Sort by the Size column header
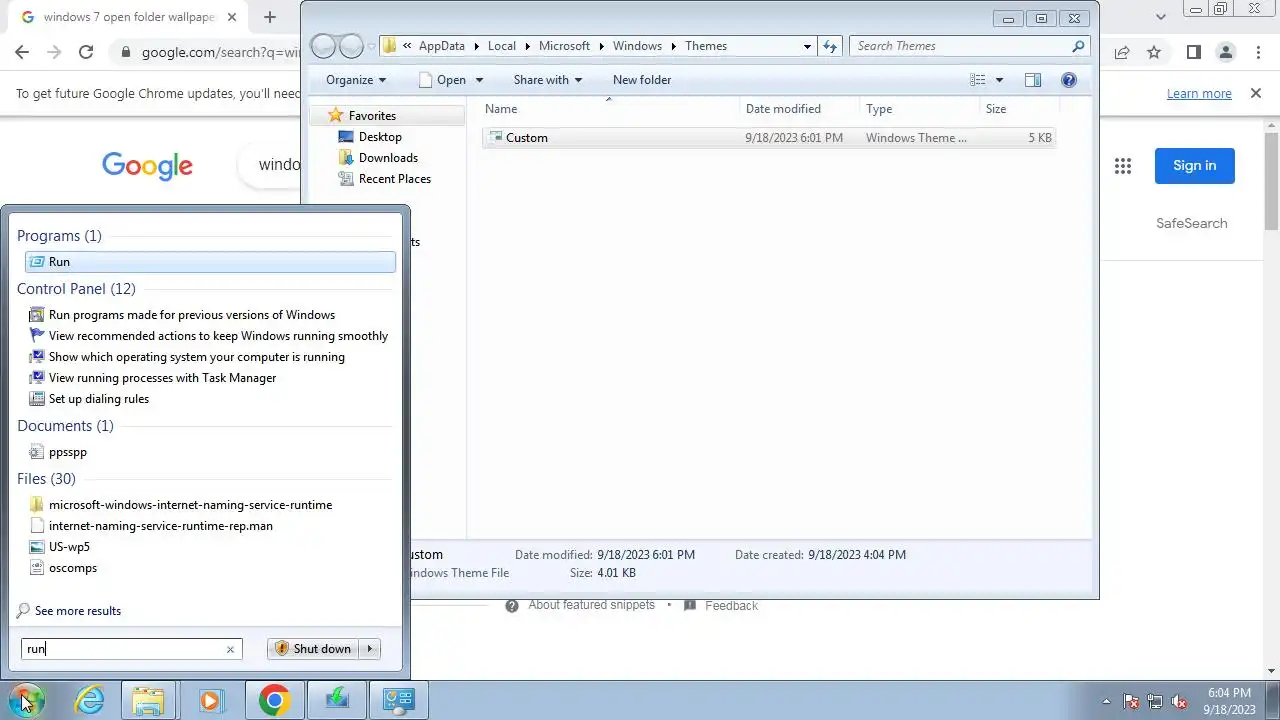 [1018, 109]
